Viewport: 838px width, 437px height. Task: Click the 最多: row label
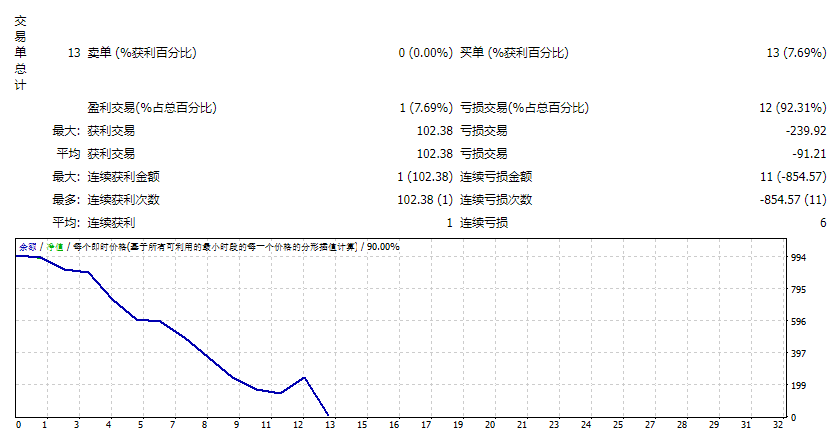pyautogui.click(x=66, y=200)
